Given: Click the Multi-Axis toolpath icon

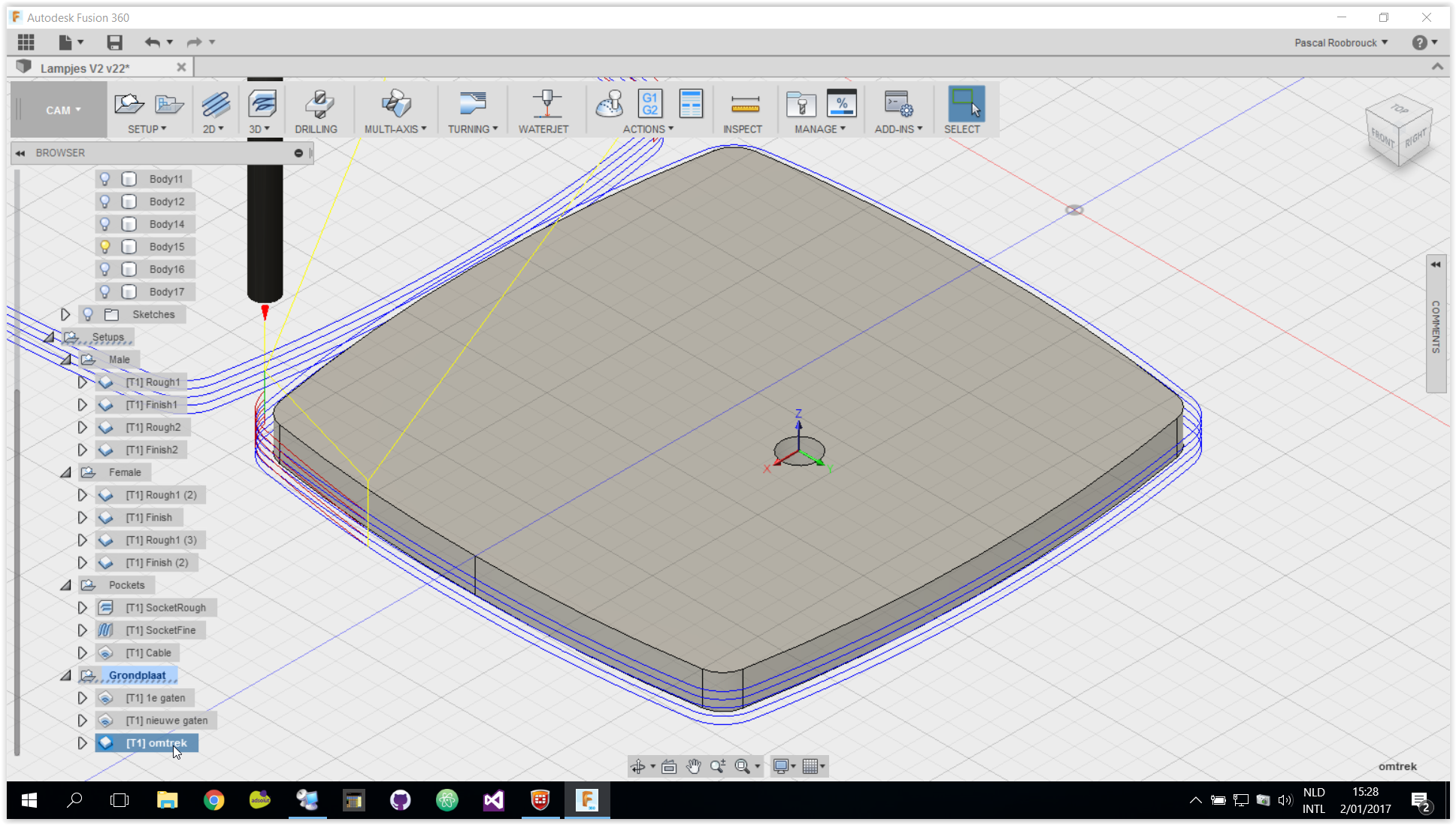Looking at the screenshot, I should [396, 104].
